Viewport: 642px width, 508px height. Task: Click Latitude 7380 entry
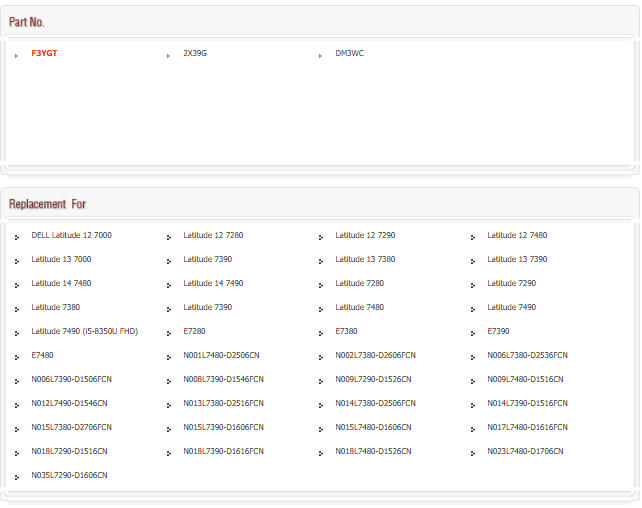[x=56, y=307]
